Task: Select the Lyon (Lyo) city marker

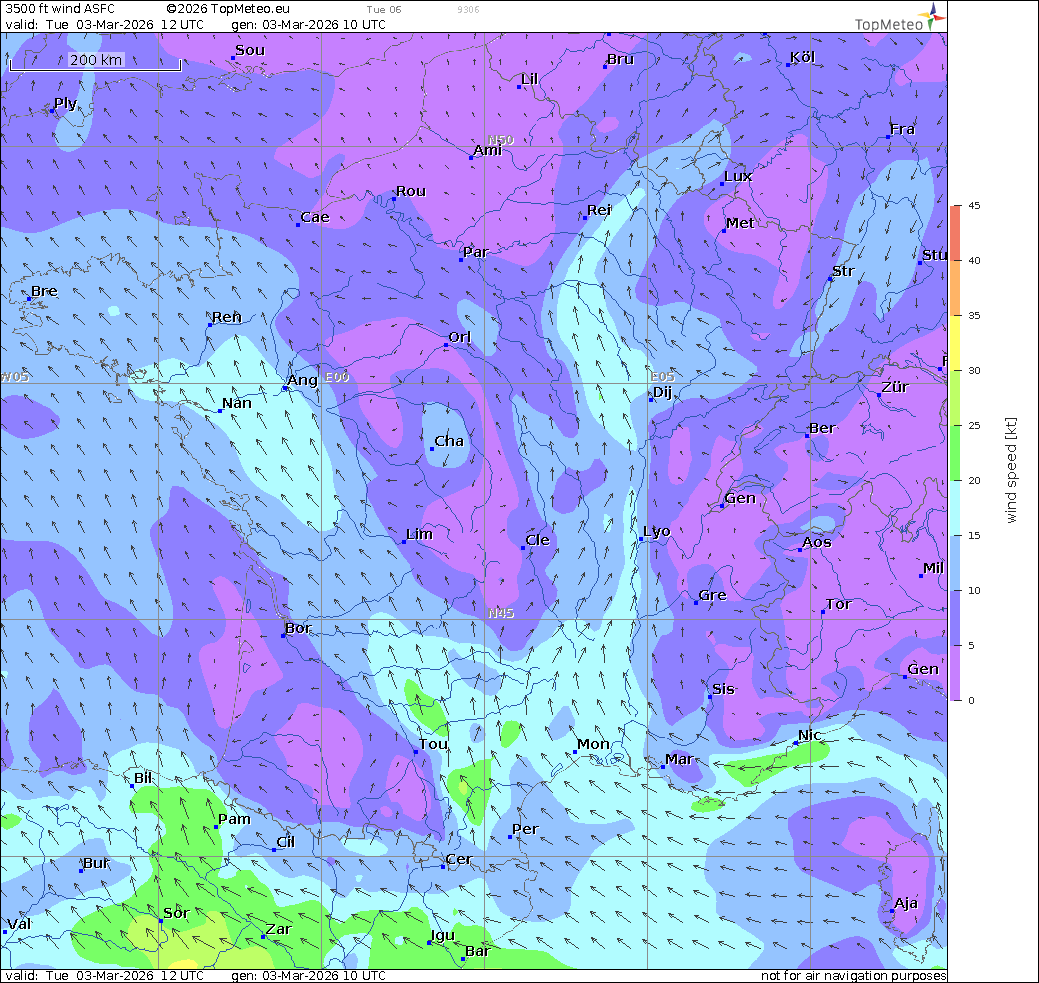Action: [x=641, y=539]
